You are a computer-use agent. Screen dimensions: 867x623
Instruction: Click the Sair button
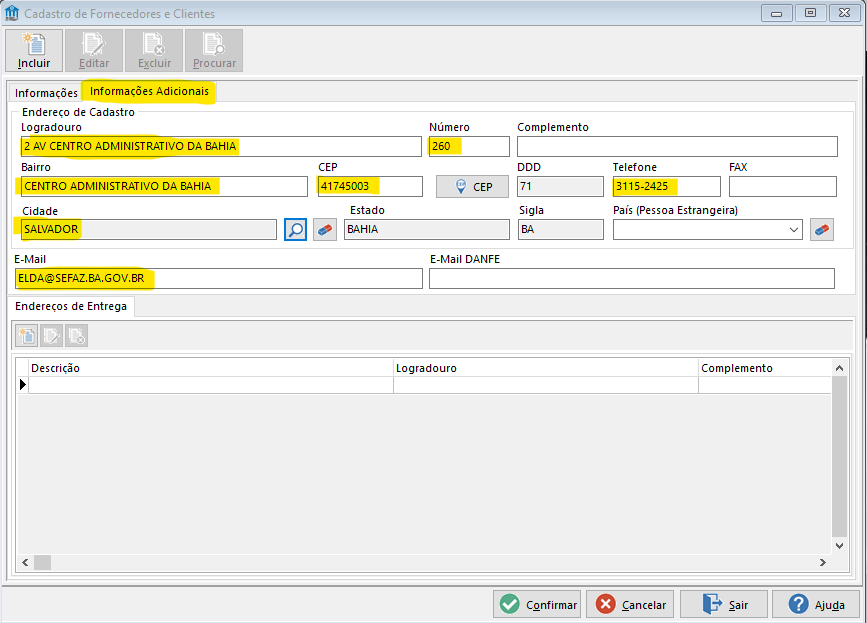pyautogui.click(x=724, y=605)
